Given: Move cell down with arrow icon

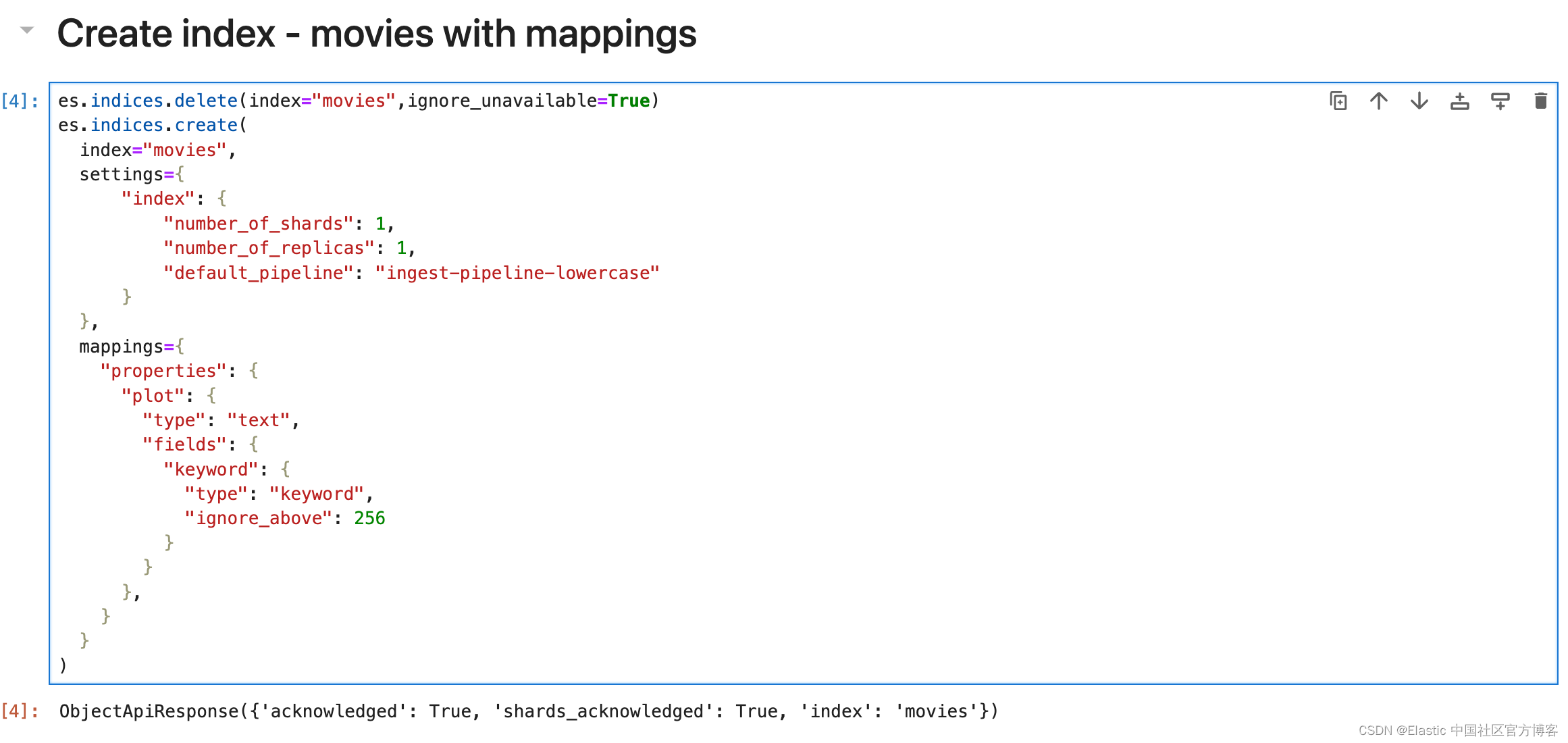Looking at the screenshot, I should point(1419,101).
